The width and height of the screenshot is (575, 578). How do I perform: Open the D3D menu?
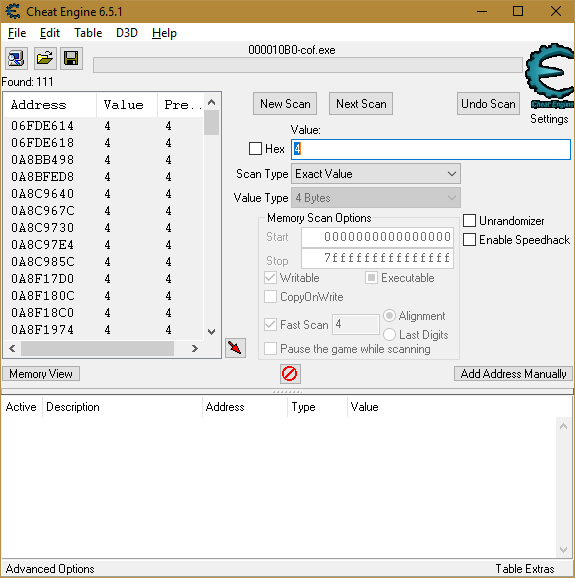[x=127, y=33]
